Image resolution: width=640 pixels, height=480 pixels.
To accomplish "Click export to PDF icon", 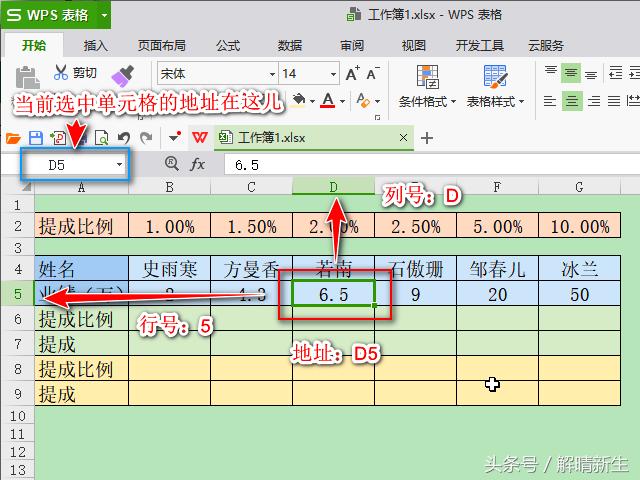I will [x=58, y=138].
